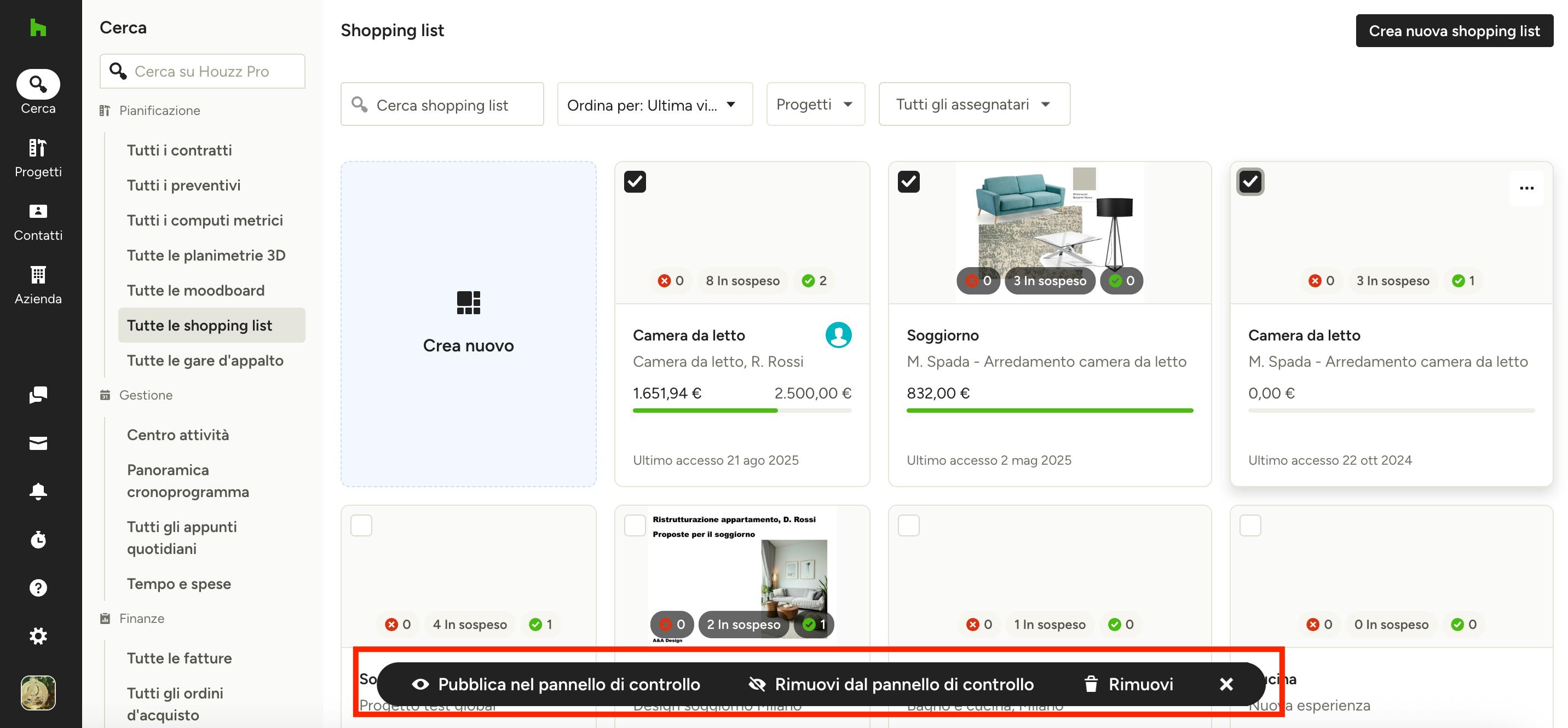Open Tutte le moodboard menu item
The image size is (1568, 728).
click(195, 290)
